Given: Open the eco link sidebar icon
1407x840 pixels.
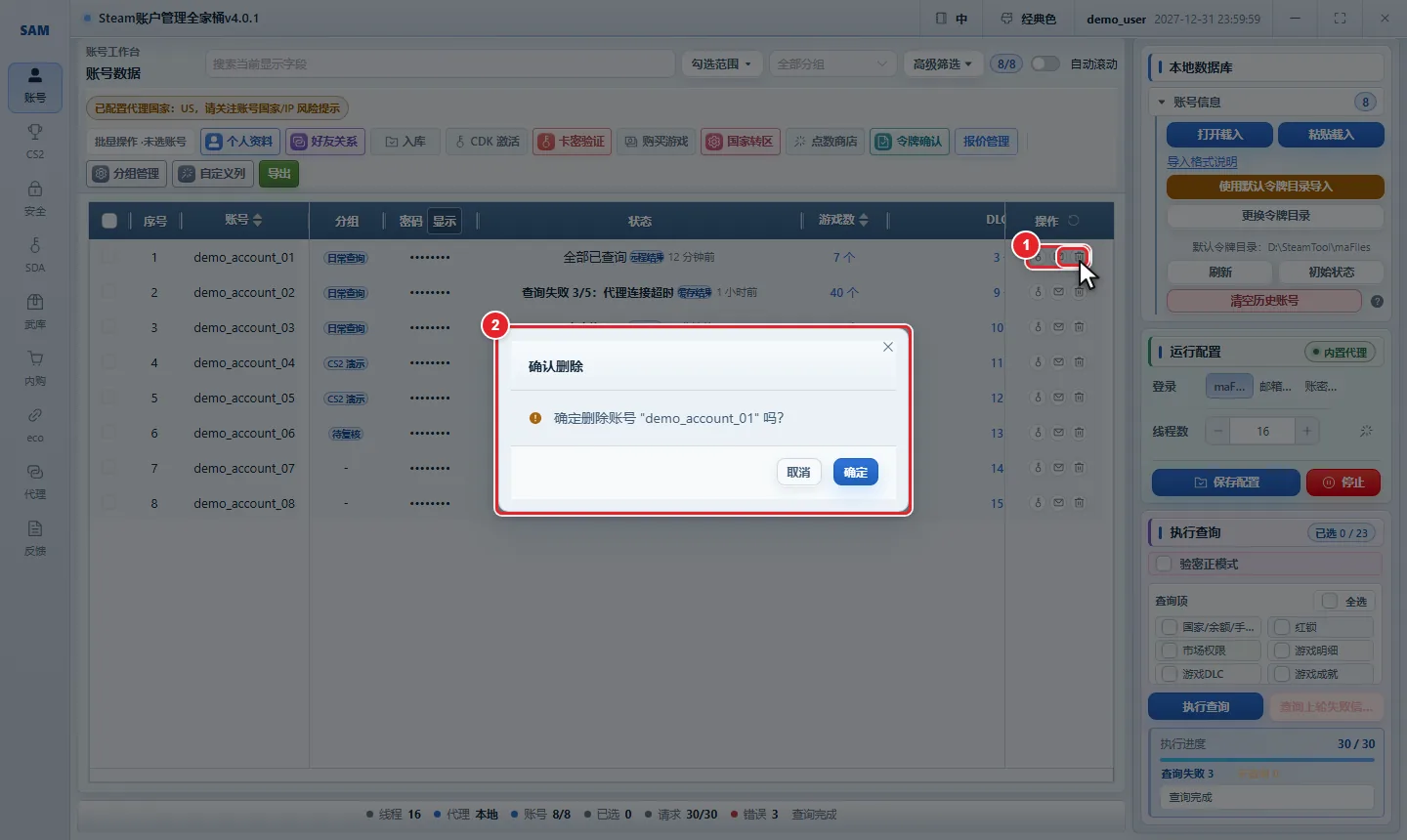Looking at the screenshot, I should [35, 424].
